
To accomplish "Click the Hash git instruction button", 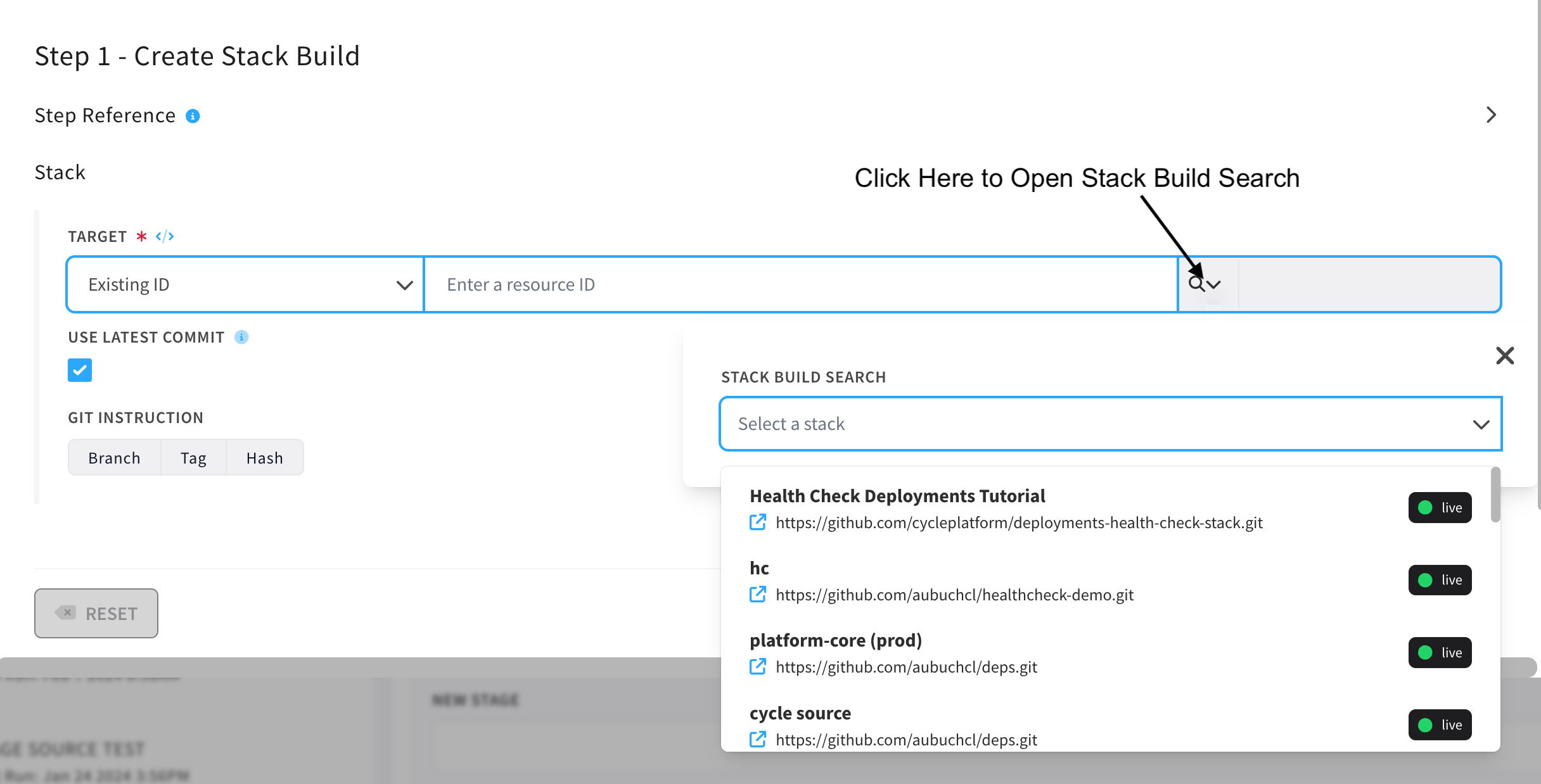I will [x=264, y=458].
